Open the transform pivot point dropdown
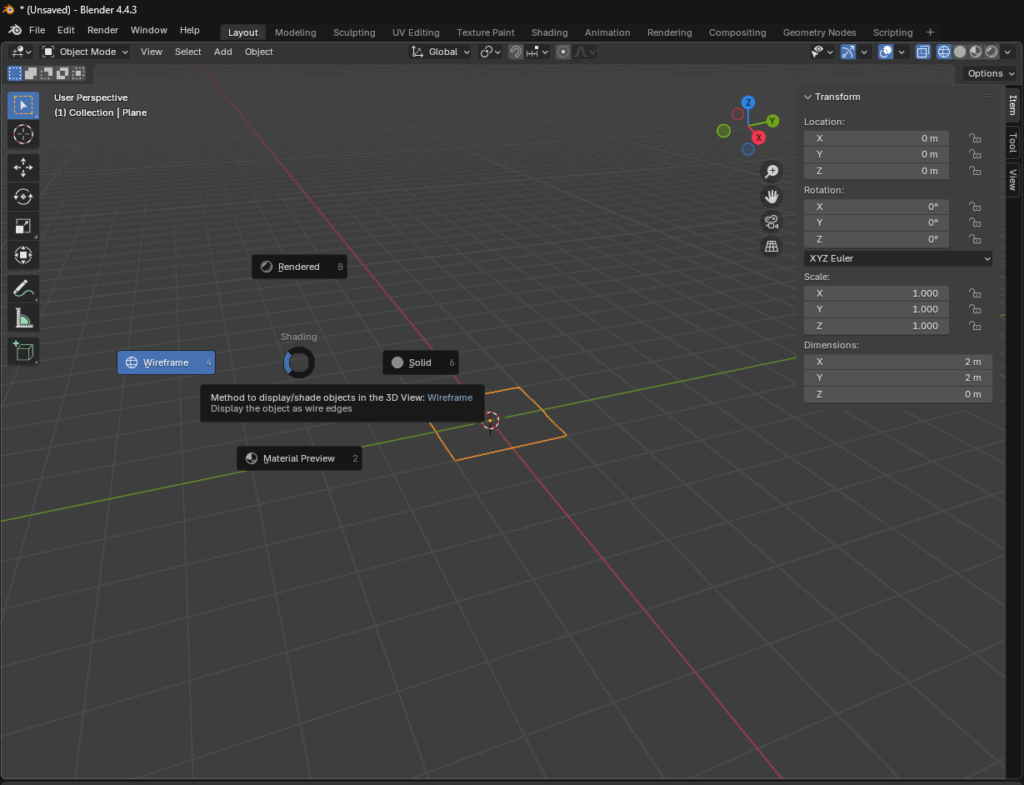 click(x=490, y=52)
